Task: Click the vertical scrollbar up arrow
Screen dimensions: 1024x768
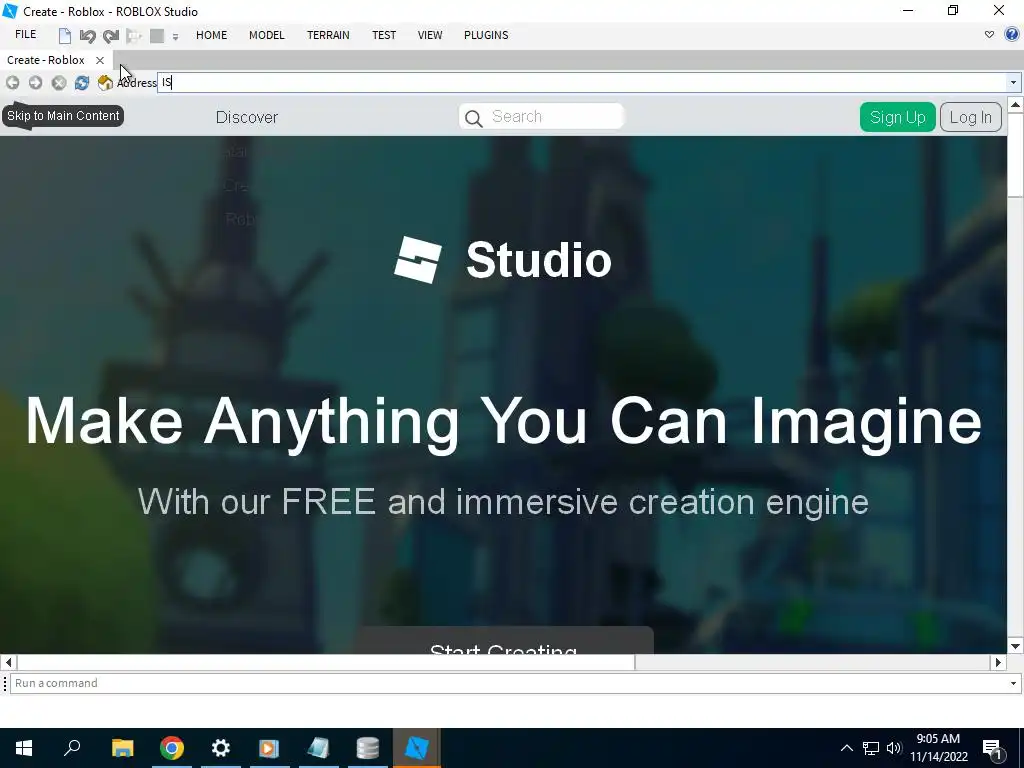Action: (1015, 104)
